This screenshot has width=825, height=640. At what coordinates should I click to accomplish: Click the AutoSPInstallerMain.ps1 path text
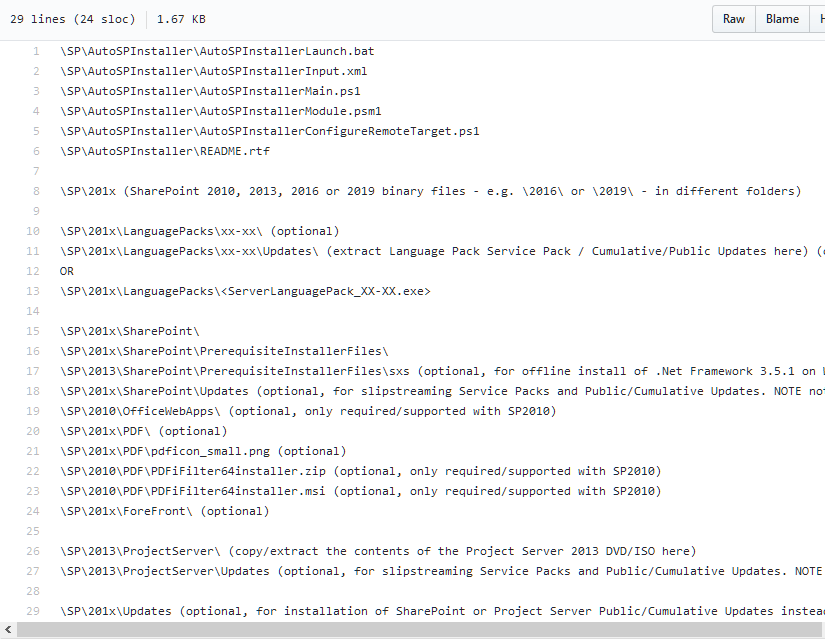(x=210, y=91)
